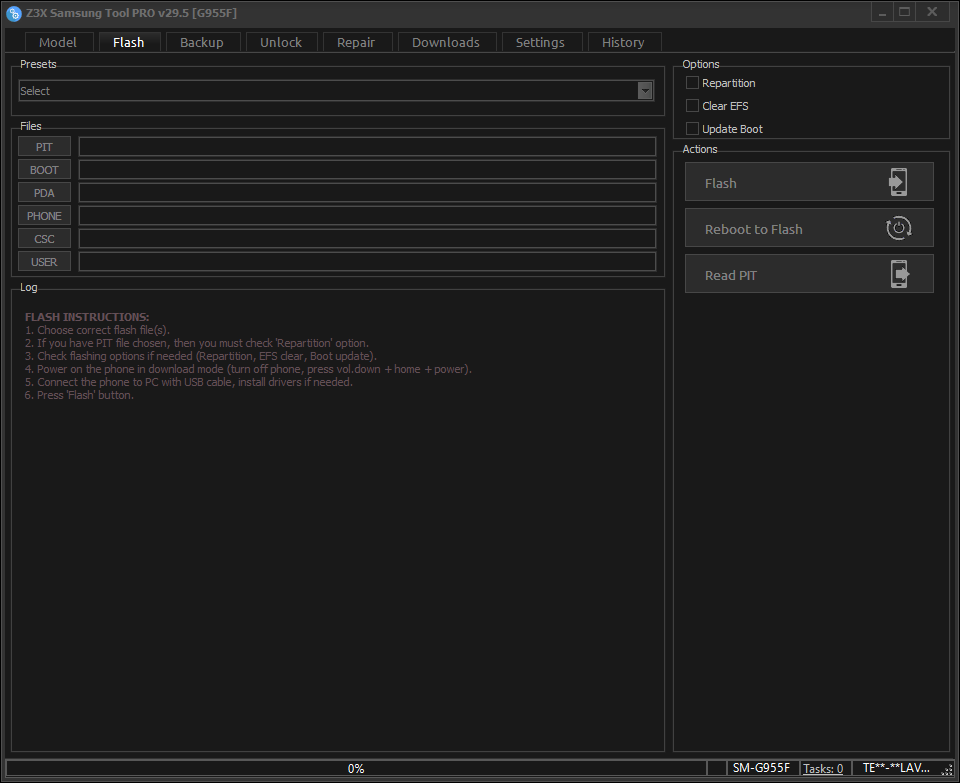The height and width of the screenshot is (783, 960).
Task: View the History tab
Action: [624, 42]
